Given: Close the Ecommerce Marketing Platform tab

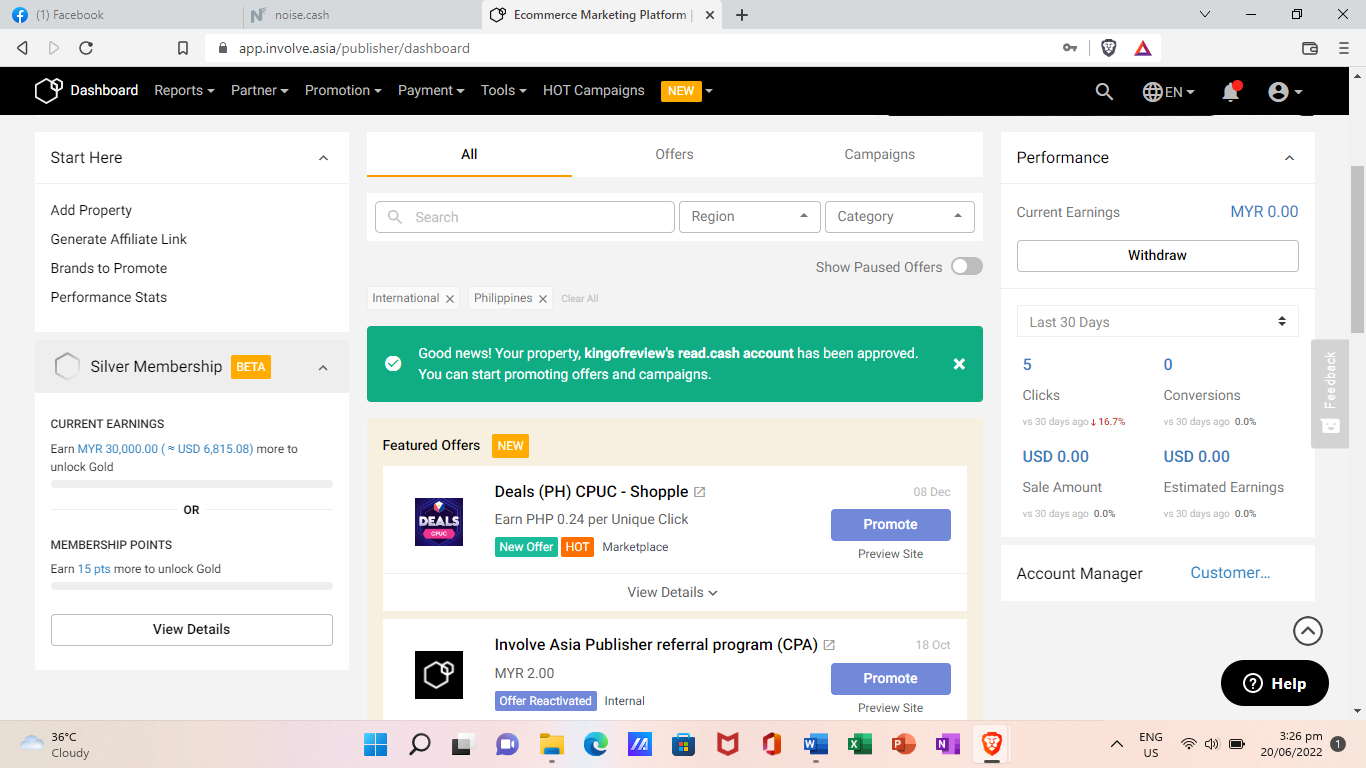Looking at the screenshot, I should pos(710,15).
